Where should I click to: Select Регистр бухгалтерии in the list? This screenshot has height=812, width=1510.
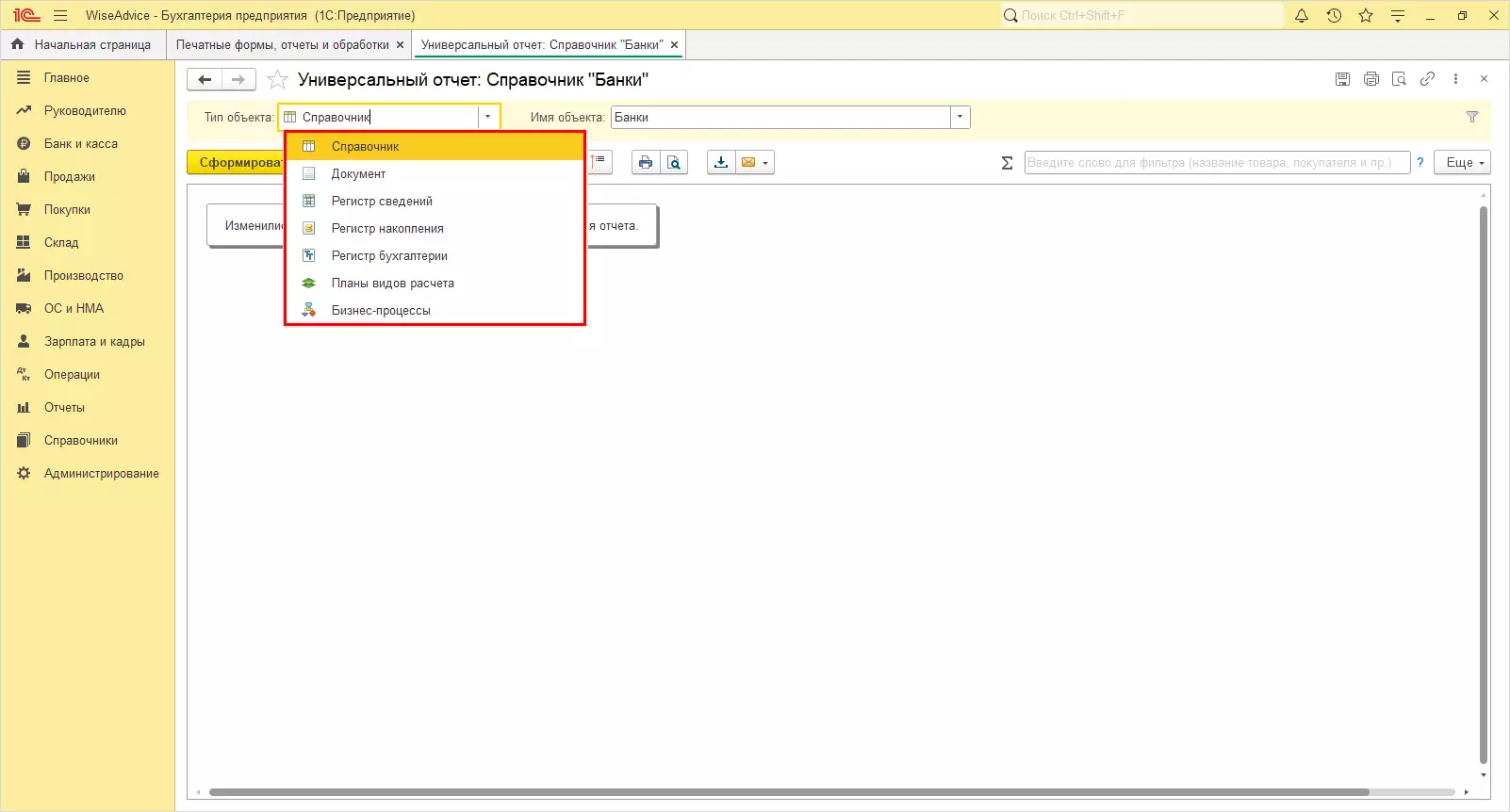[x=435, y=256]
